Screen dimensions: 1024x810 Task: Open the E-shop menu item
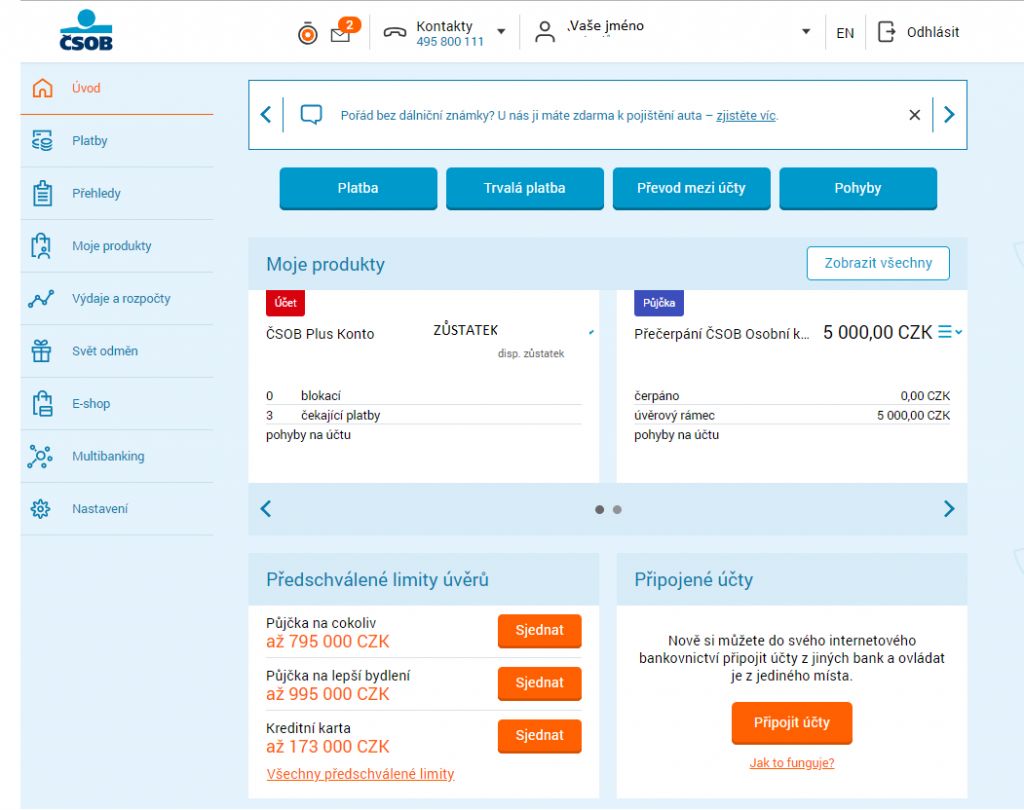[x=117, y=404]
